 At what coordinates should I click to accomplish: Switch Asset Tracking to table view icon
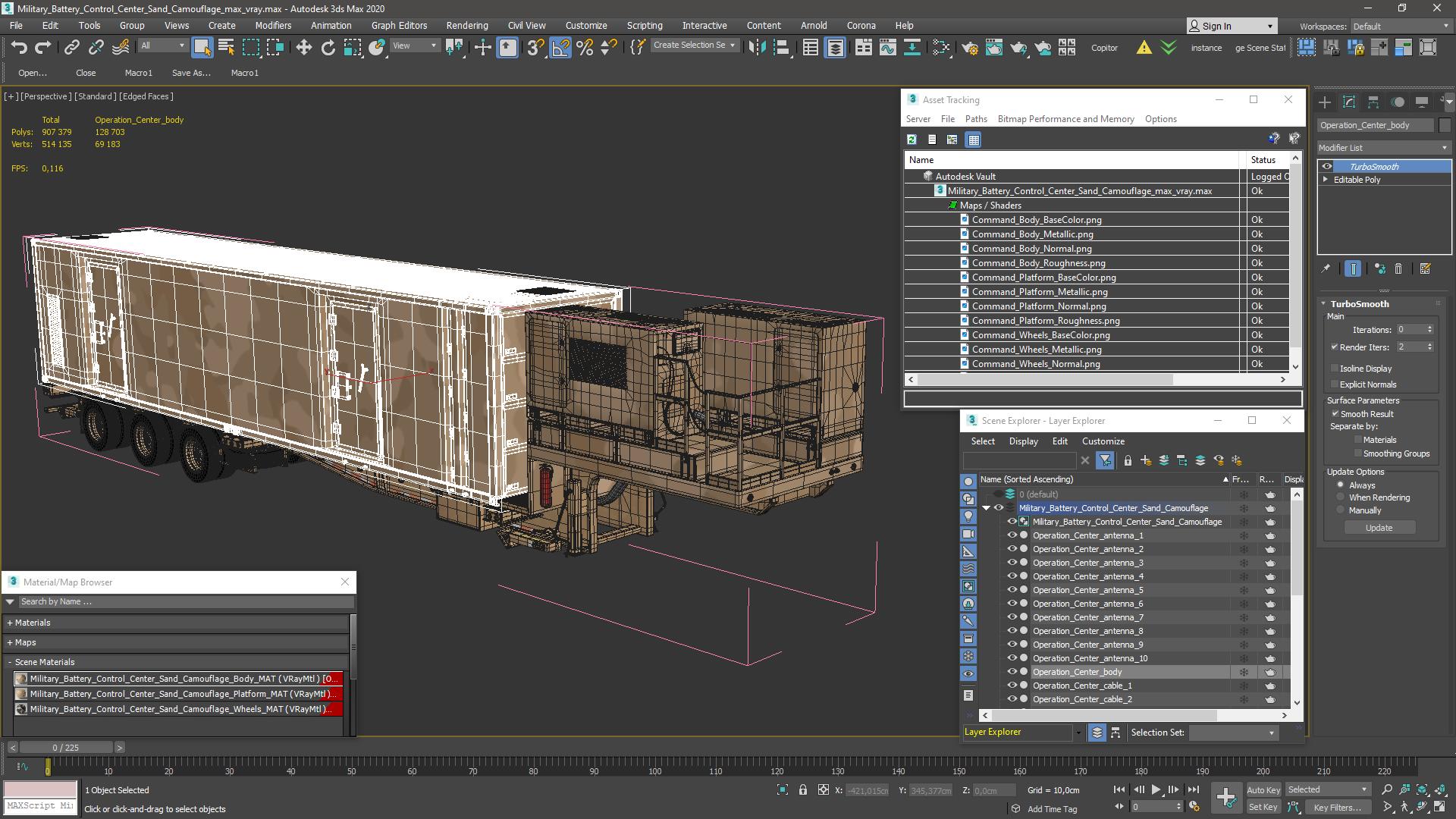(974, 140)
